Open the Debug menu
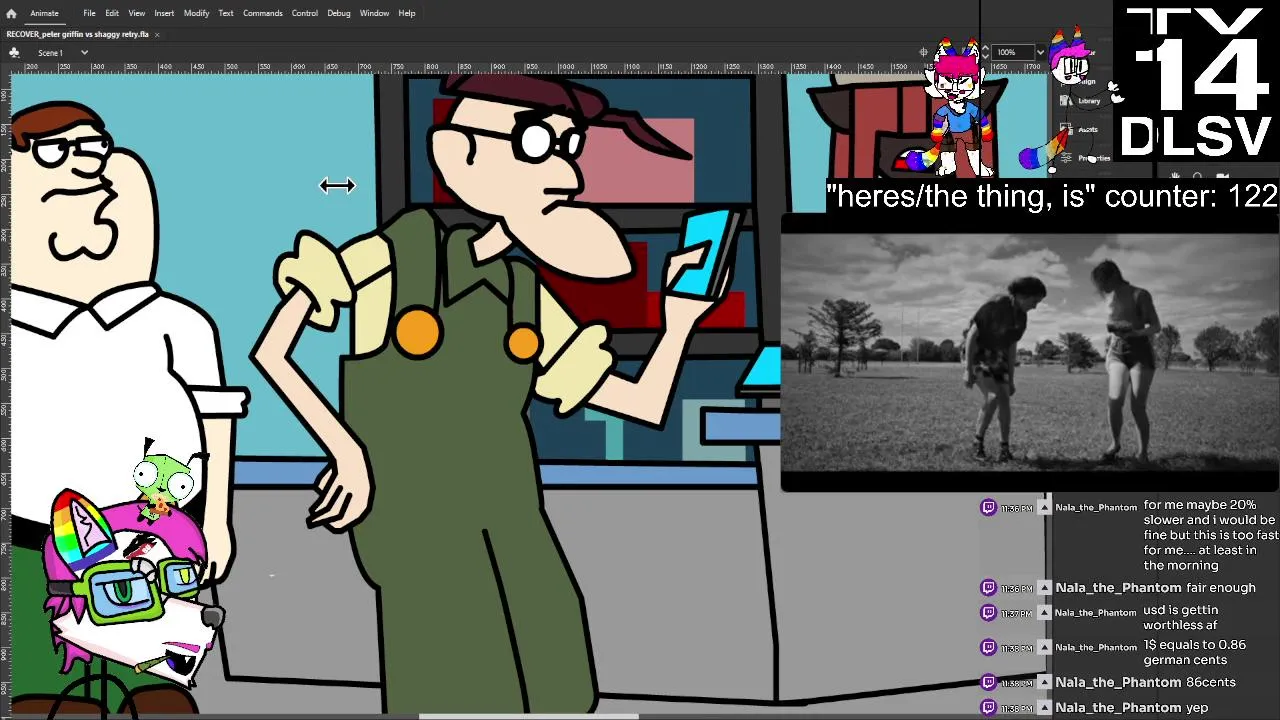 (338, 13)
